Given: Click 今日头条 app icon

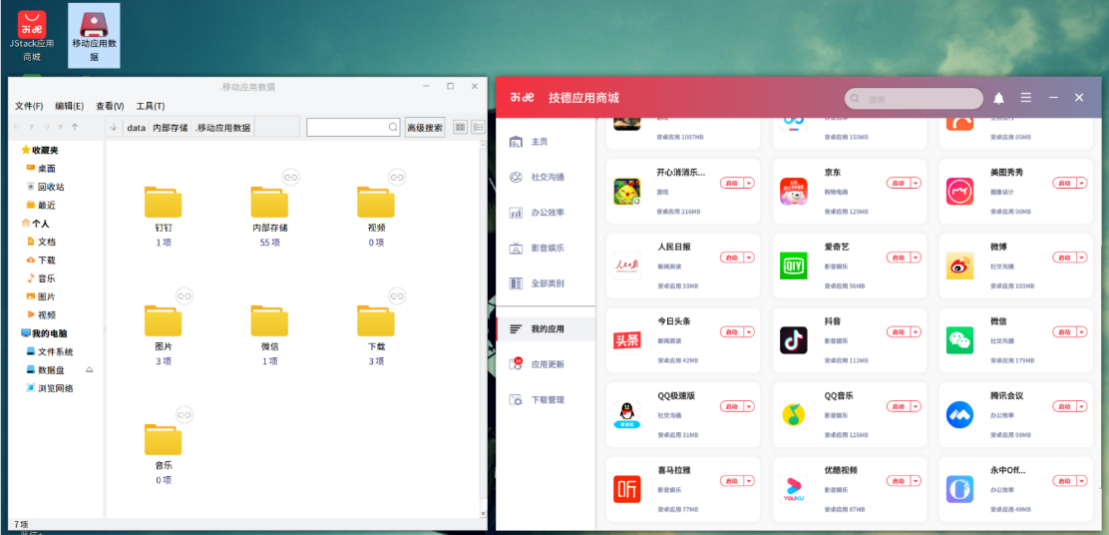Looking at the screenshot, I should point(627,340).
